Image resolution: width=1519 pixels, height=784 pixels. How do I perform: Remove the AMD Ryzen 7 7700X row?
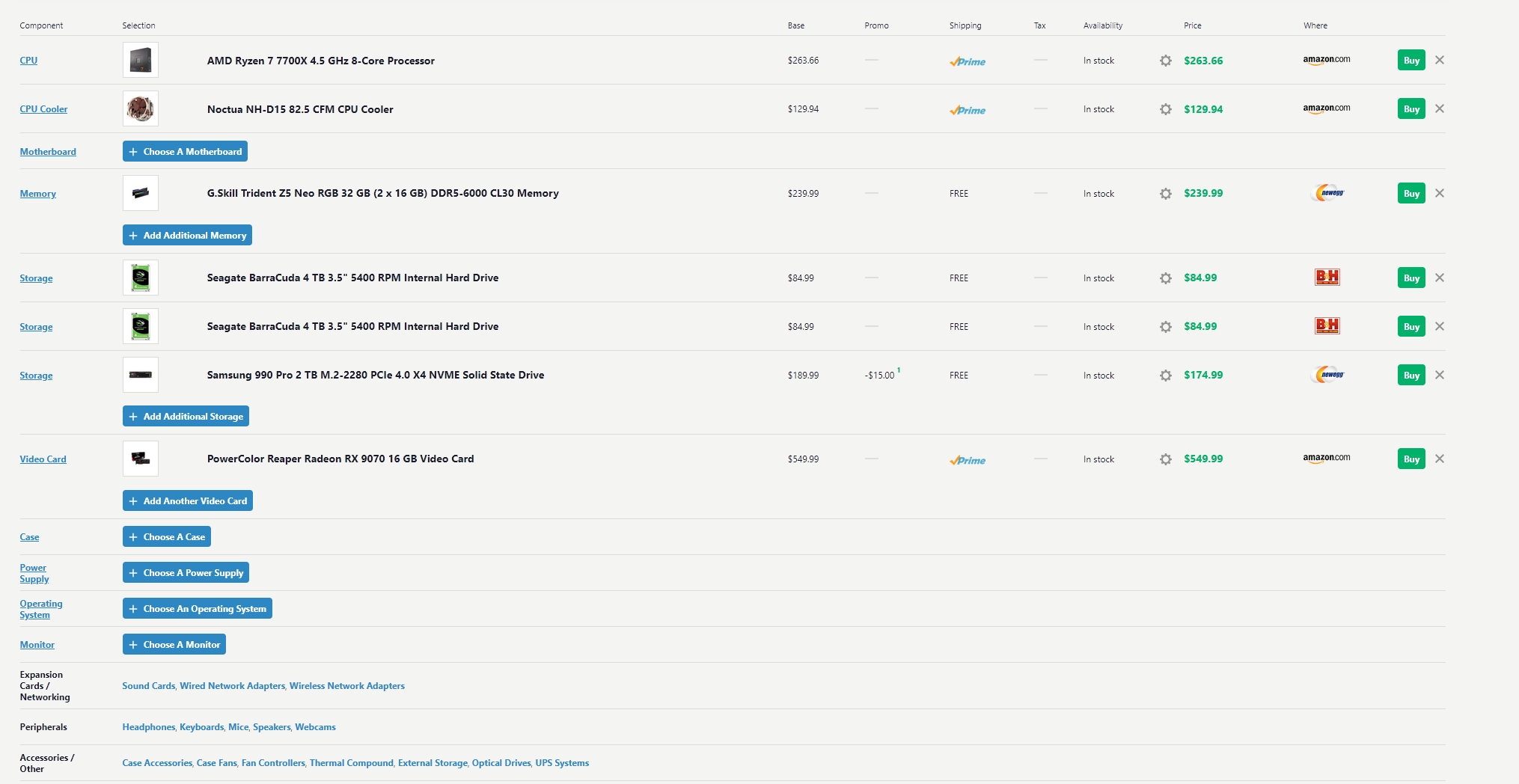[1440, 60]
